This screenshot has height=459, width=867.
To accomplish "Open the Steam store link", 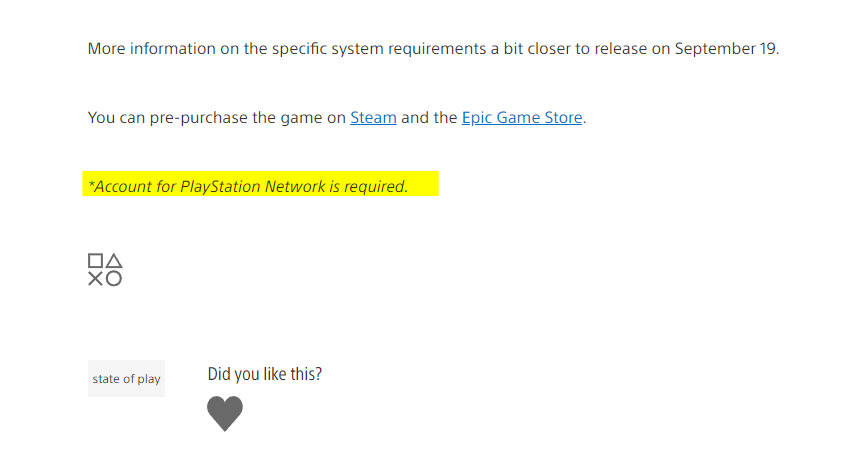I will (x=373, y=117).
